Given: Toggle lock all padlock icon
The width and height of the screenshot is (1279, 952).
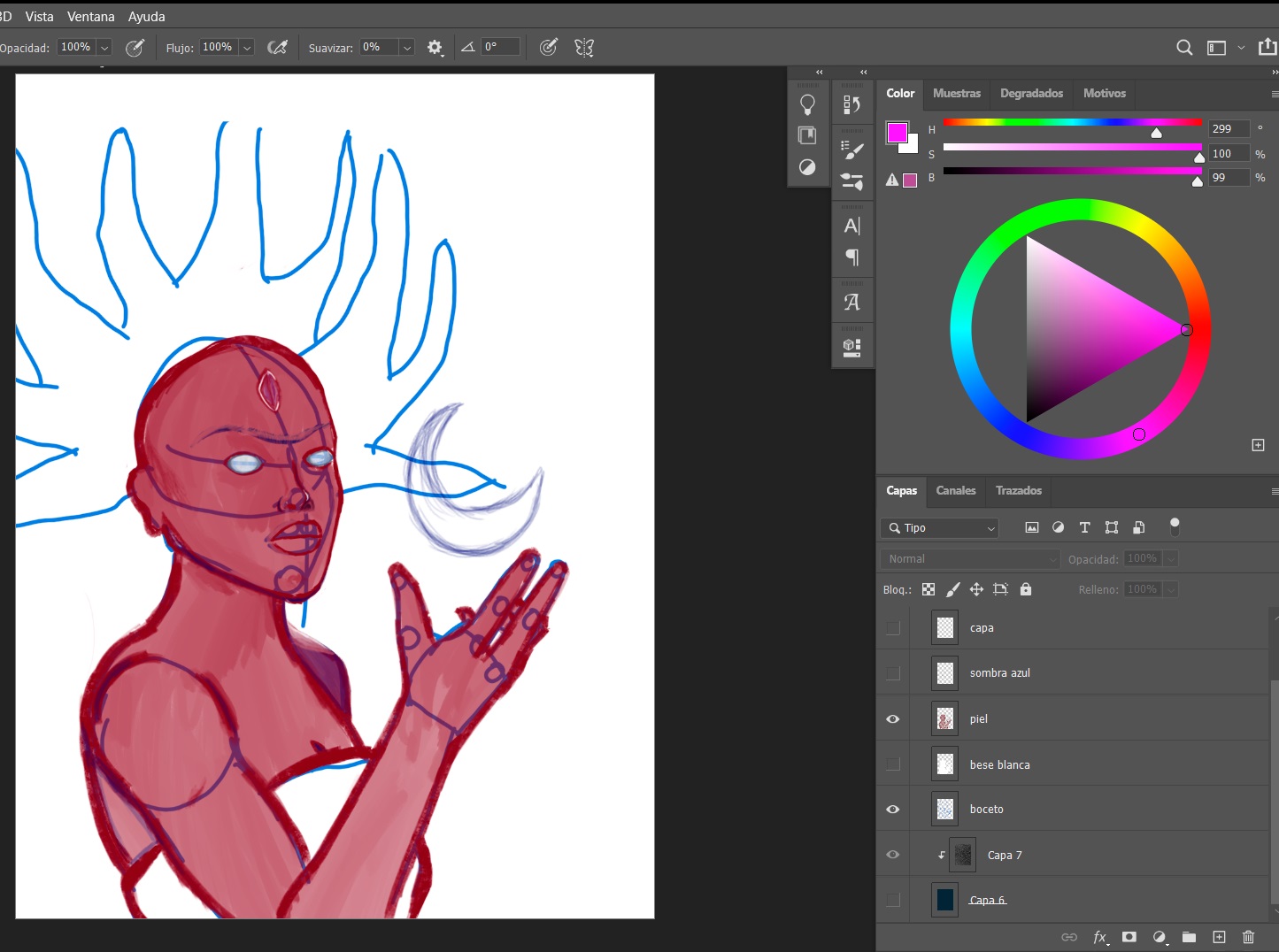Looking at the screenshot, I should click(x=1026, y=589).
